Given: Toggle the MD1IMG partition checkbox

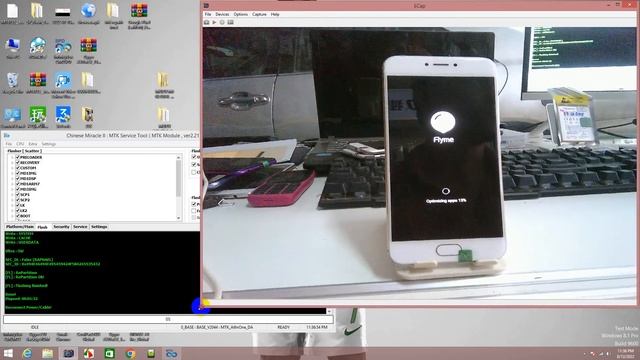Looking at the screenshot, I should click(x=18, y=173).
